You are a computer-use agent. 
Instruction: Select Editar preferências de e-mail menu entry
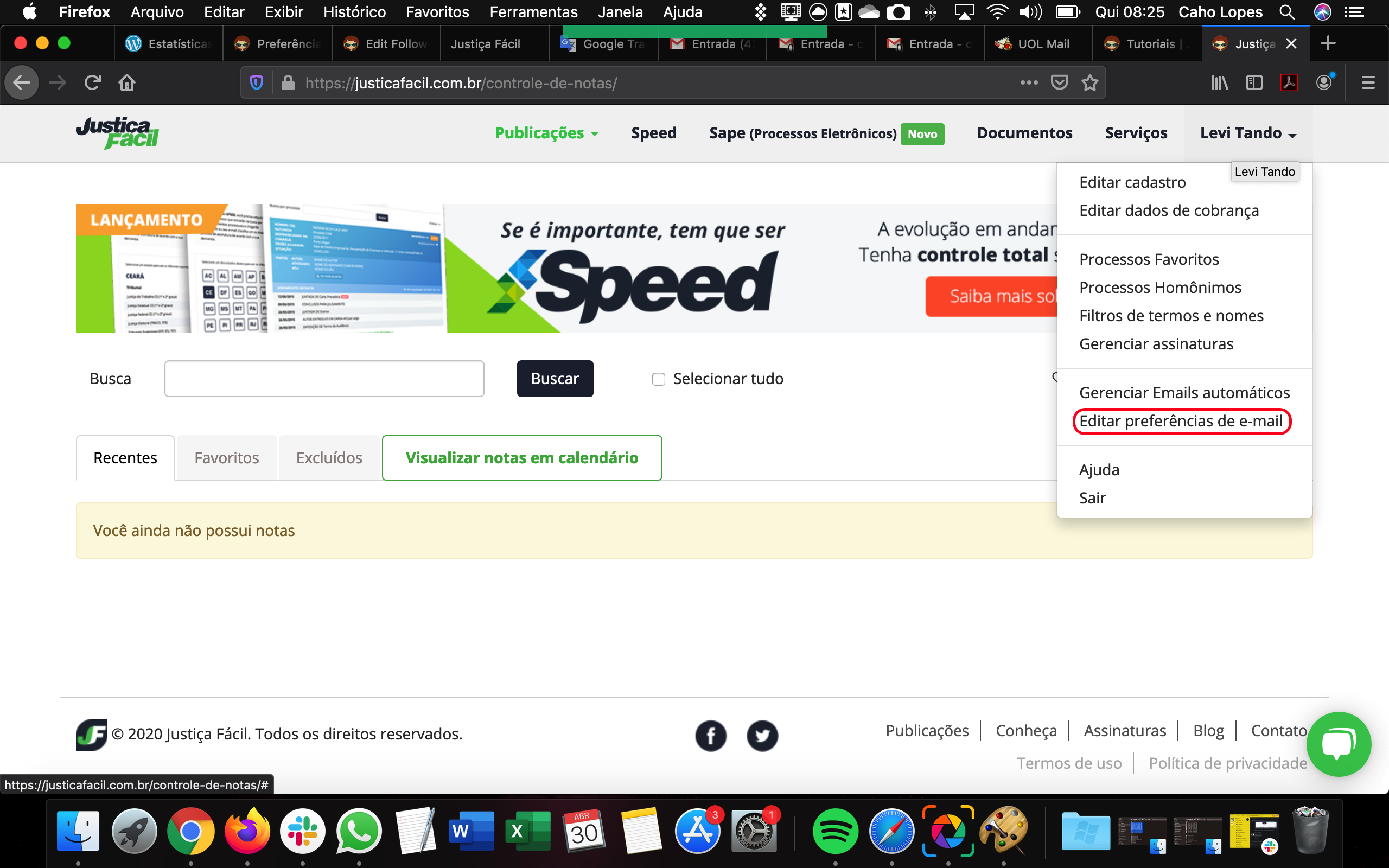click(1180, 422)
